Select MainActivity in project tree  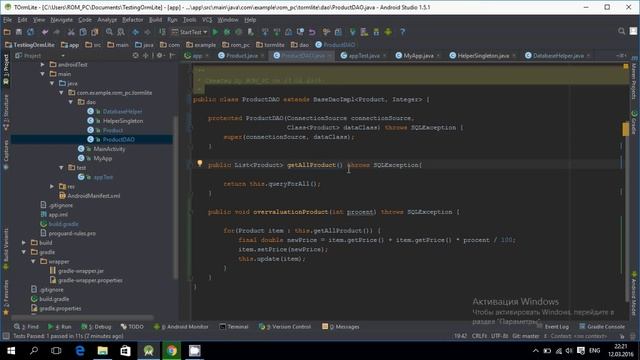point(109,149)
